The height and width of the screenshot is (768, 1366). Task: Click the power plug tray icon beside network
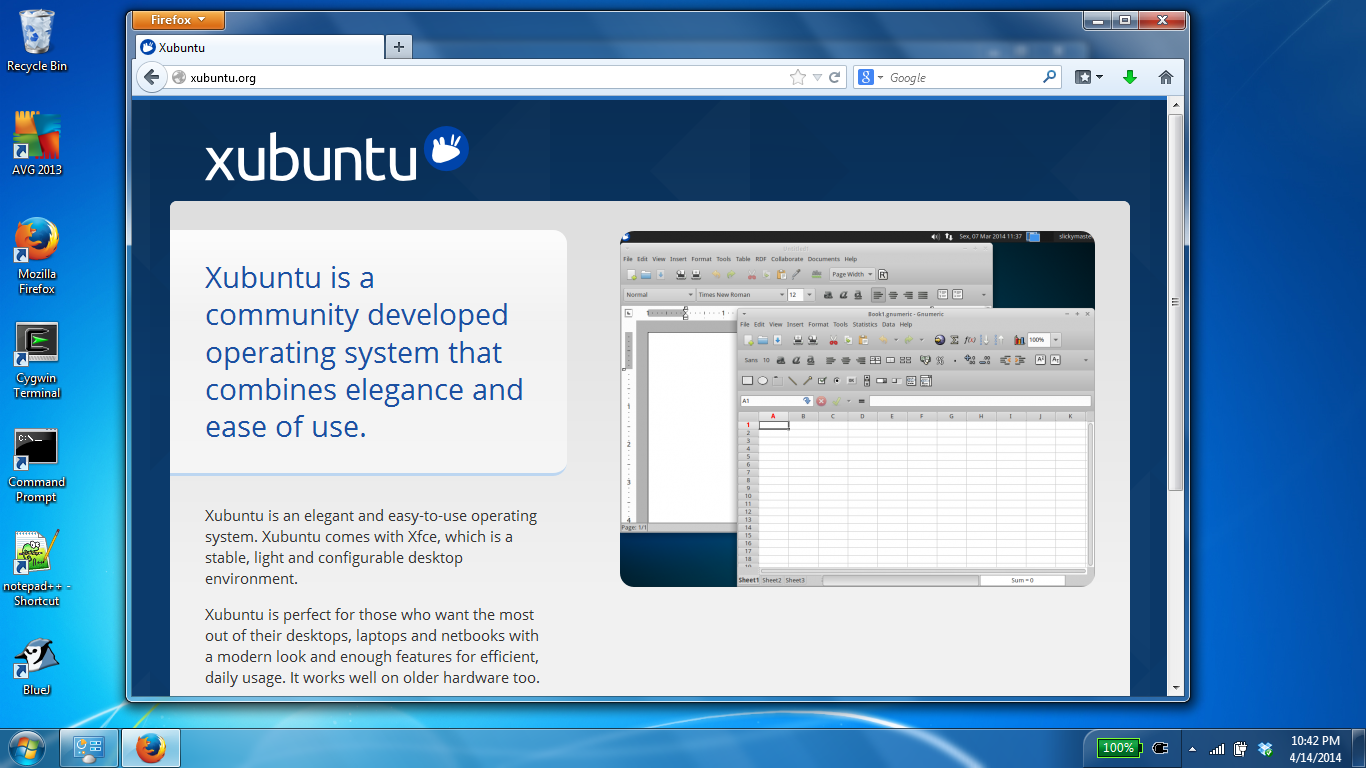pos(1240,748)
